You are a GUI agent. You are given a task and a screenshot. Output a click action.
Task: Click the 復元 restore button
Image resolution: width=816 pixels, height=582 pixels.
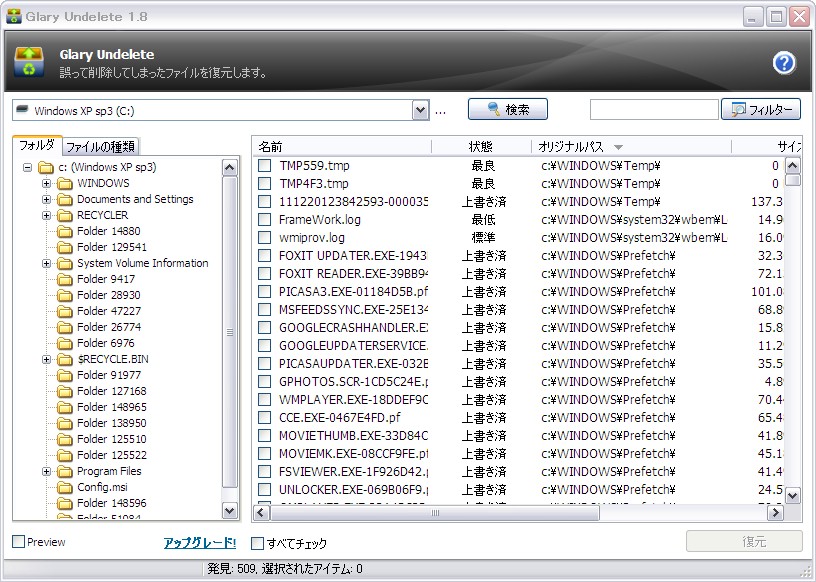click(744, 541)
